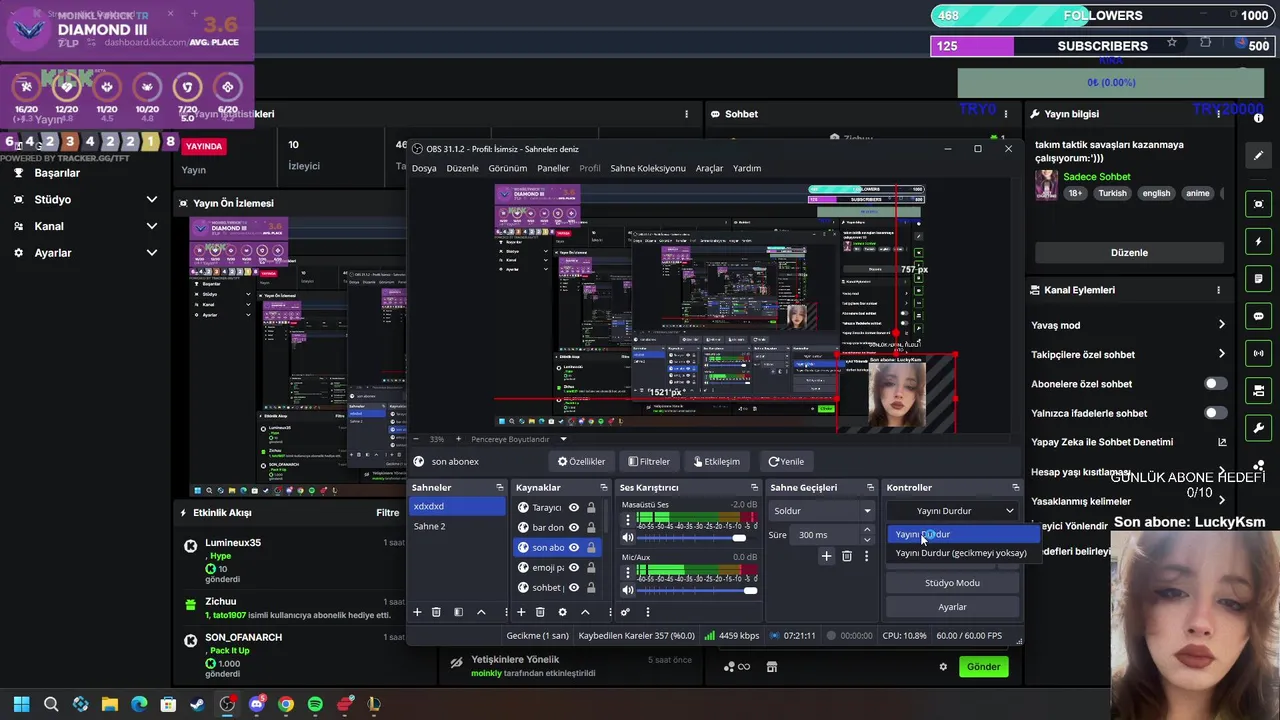Open the Yayını Durdur dropdown arrow in Kontroller

(x=1009, y=511)
